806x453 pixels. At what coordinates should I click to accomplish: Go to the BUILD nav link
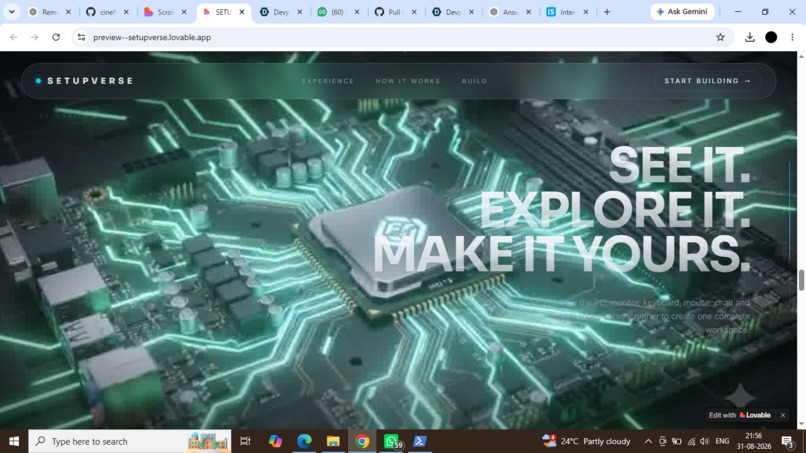coord(474,81)
